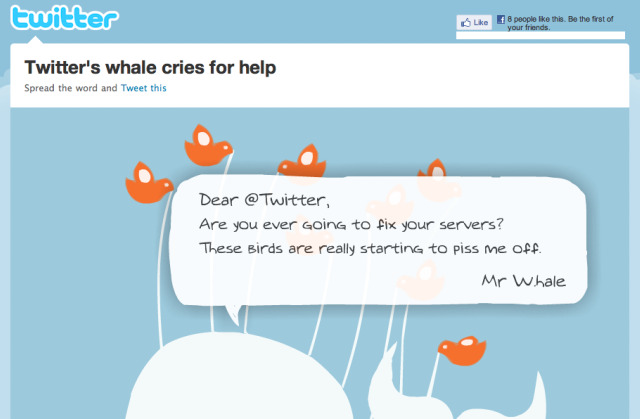The image size is (640, 419).
Task: Open the Tweet this link
Action: [x=144, y=88]
